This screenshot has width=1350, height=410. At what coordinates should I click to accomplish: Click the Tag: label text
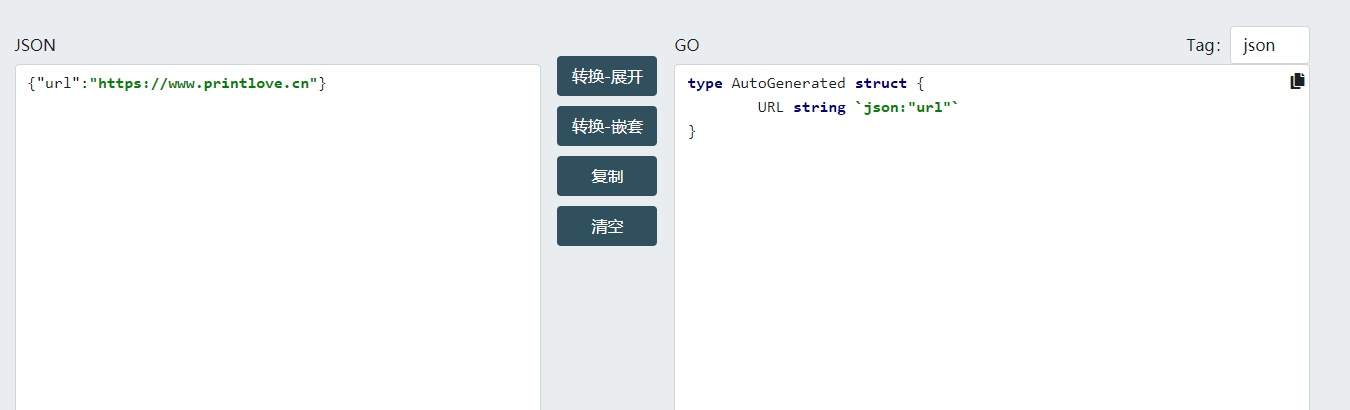click(1203, 45)
